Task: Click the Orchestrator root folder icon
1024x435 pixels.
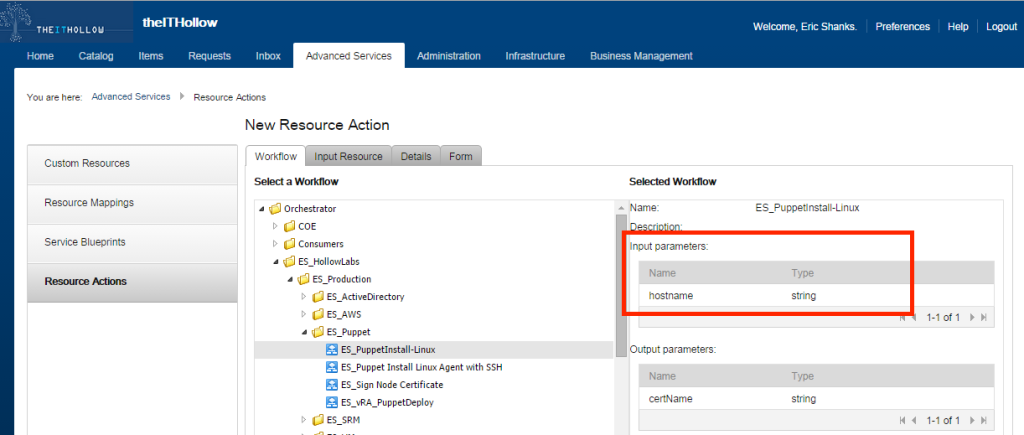Action: (x=275, y=209)
